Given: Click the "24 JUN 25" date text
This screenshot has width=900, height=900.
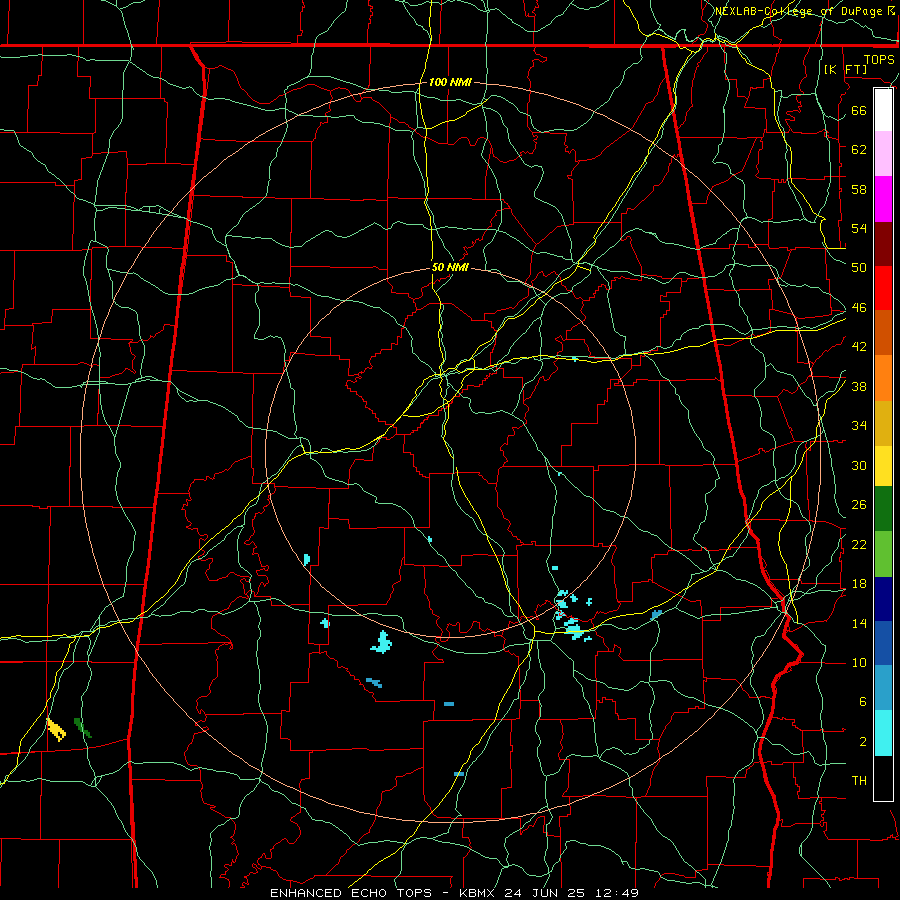Looking at the screenshot, I should coord(546,893).
